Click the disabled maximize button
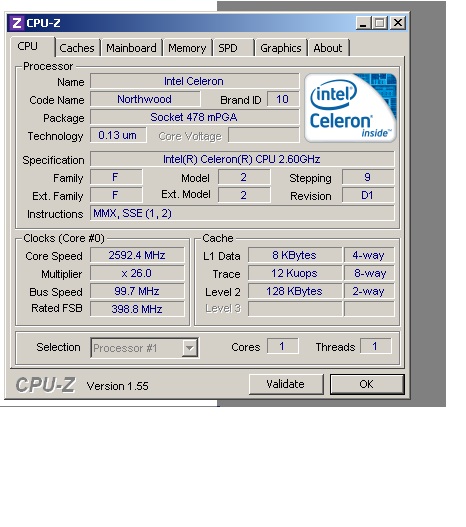The width and height of the screenshot is (466, 527). click(x=380, y=23)
